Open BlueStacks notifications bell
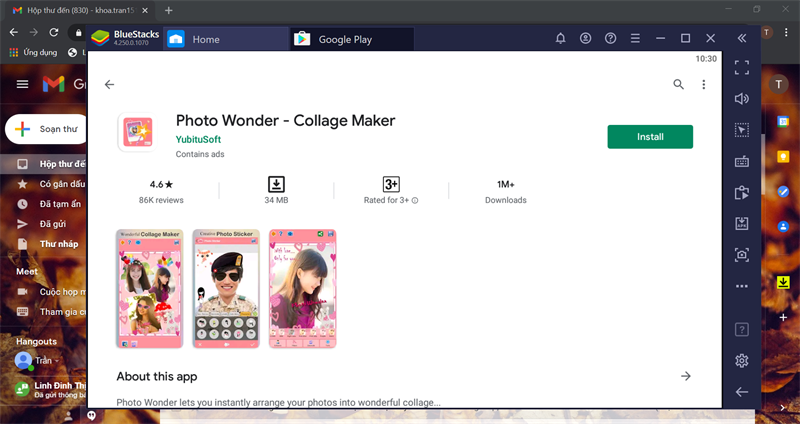The height and width of the screenshot is (424, 800). [560, 39]
